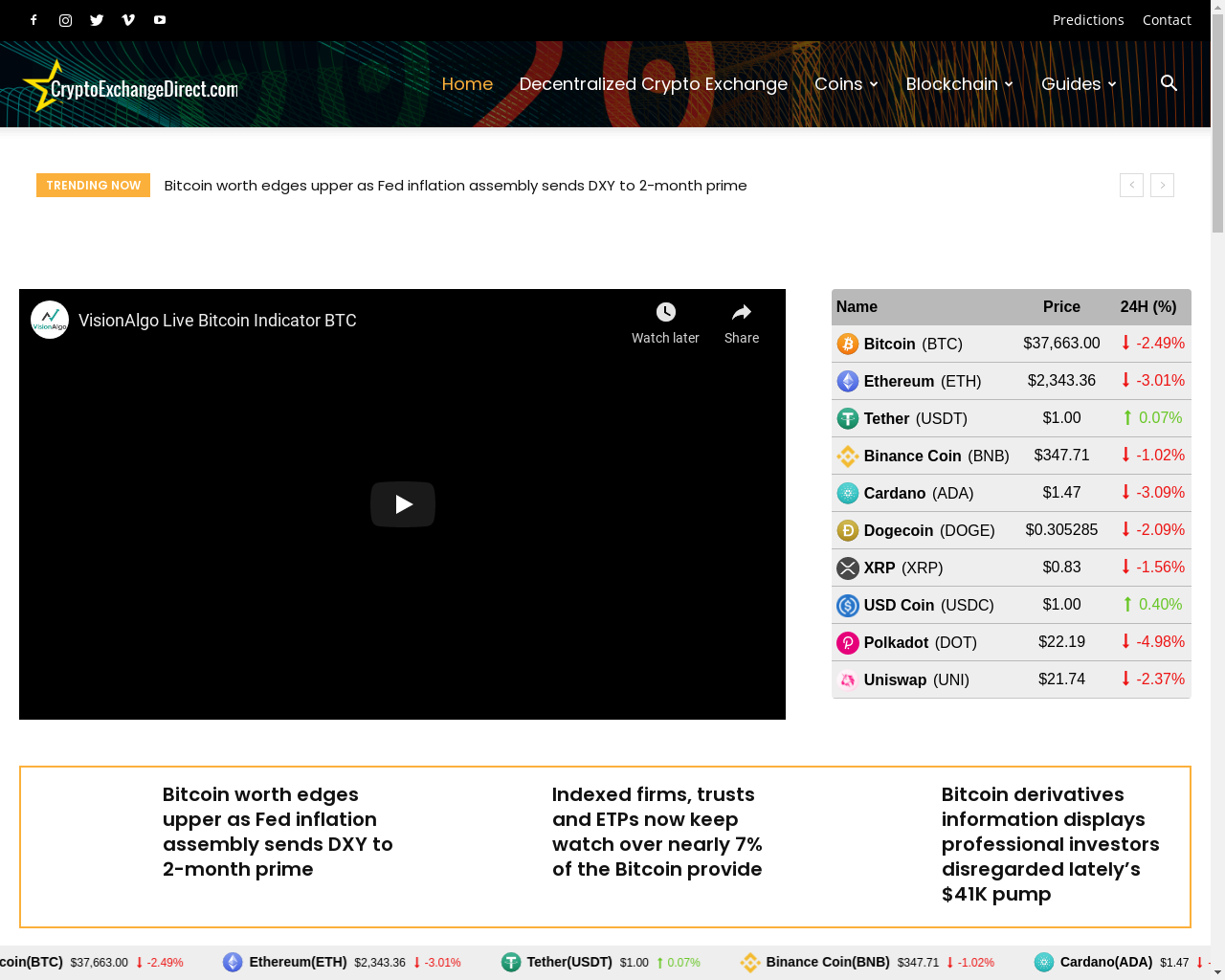The image size is (1225, 980).
Task: Expand the Guides dropdown menu
Action: pyautogui.click(x=1079, y=84)
